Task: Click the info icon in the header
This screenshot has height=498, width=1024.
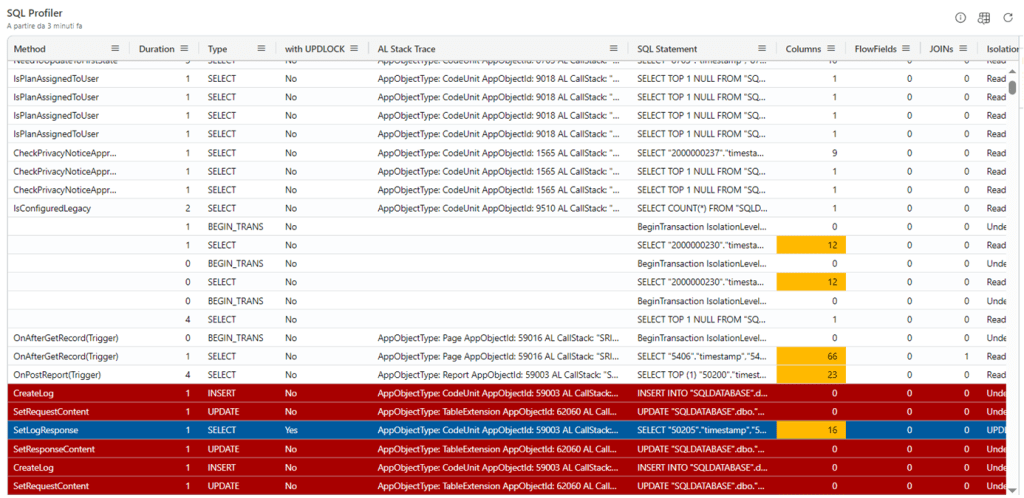Action: 961,17
